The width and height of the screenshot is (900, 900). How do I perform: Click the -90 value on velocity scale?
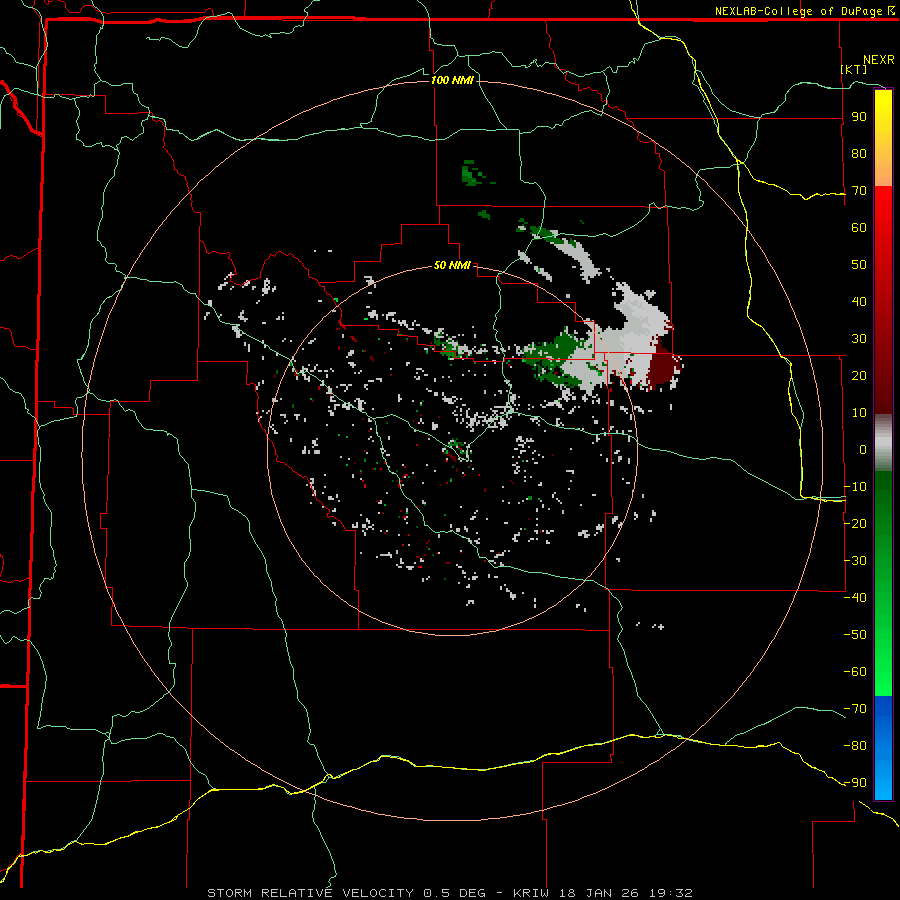855,782
